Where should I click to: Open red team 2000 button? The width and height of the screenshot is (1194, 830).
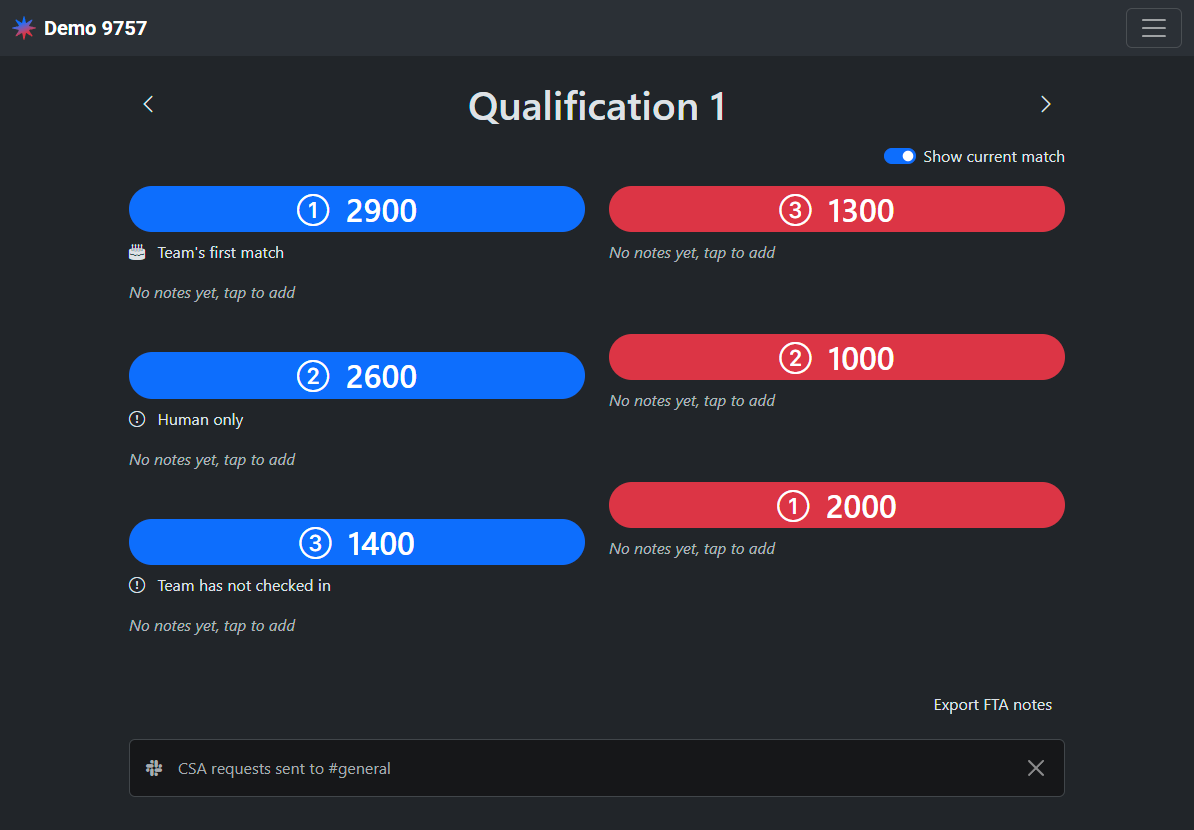(836, 506)
